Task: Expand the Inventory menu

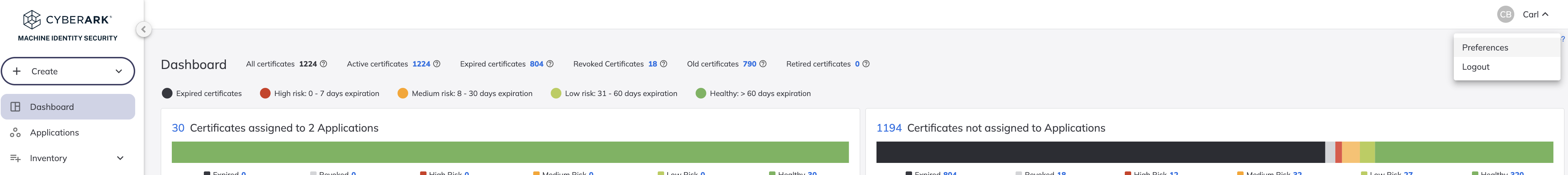Action: pyautogui.click(x=68, y=158)
